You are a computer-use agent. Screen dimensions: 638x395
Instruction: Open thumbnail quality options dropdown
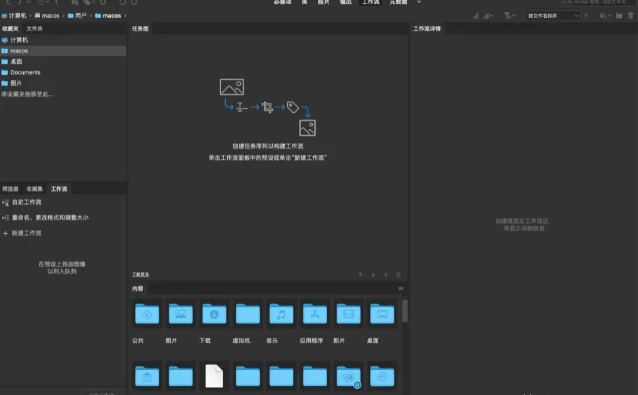[x=488, y=15]
